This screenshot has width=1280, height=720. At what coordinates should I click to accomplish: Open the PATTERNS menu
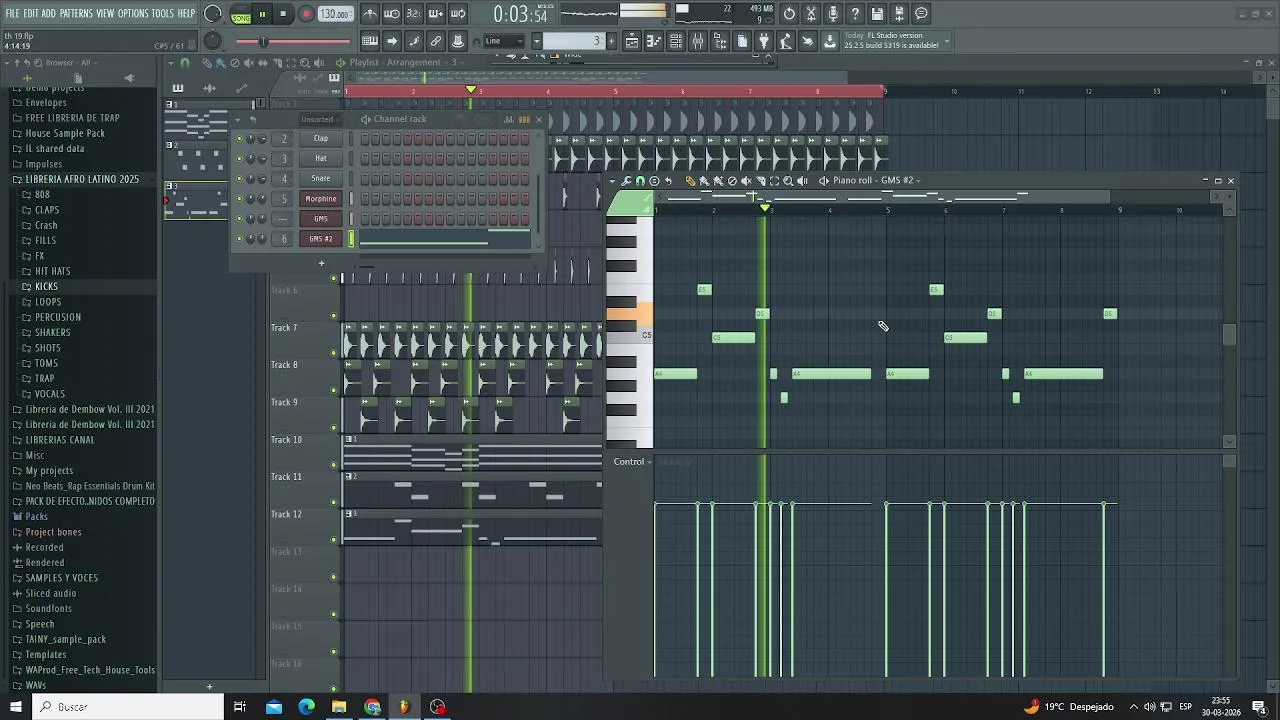(76, 13)
